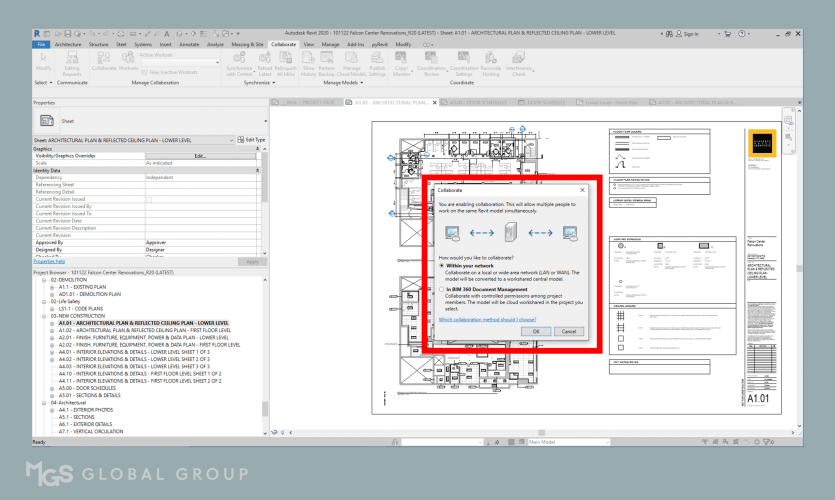This screenshot has width=835, height=500.
Task: Click the Editing Requests icon
Action: pyautogui.click(x=73, y=62)
